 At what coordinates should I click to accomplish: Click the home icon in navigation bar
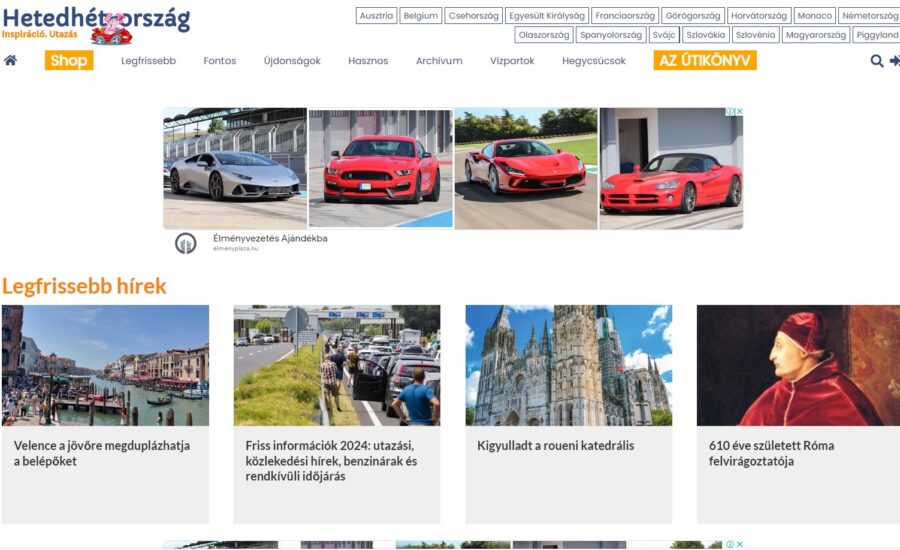(x=11, y=60)
